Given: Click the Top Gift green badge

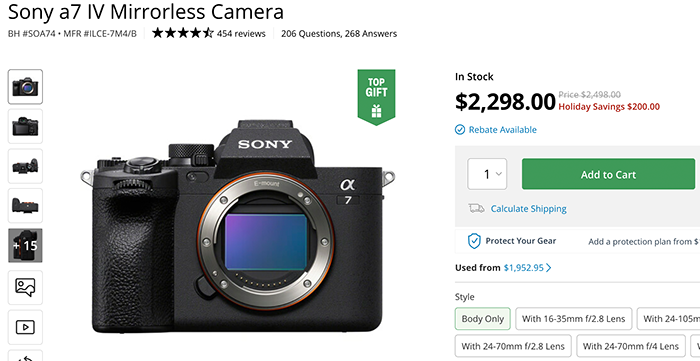Looking at the screenshot, I should (376, 97).
